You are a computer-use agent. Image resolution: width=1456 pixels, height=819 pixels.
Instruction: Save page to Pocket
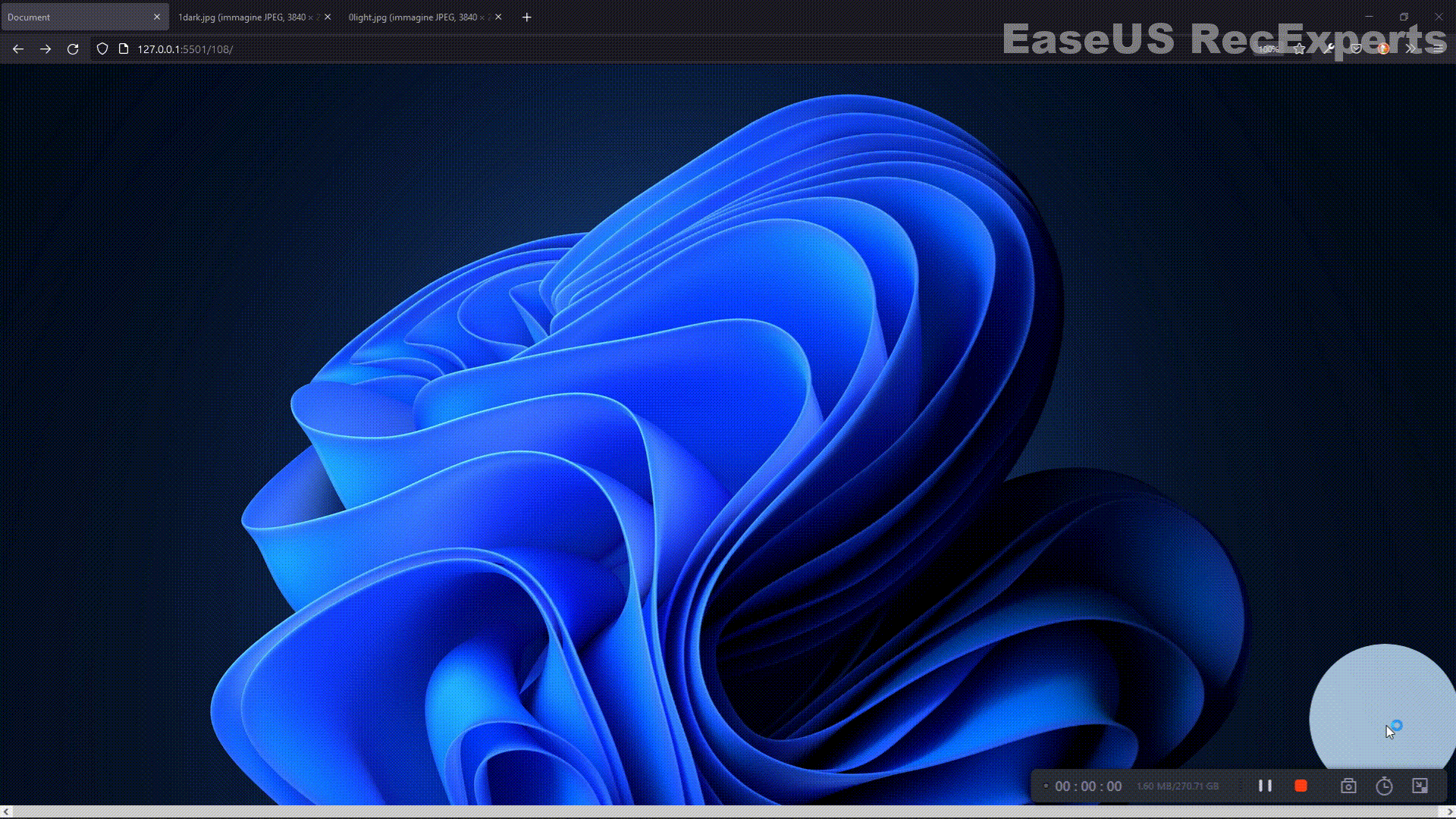point(1356,49)
